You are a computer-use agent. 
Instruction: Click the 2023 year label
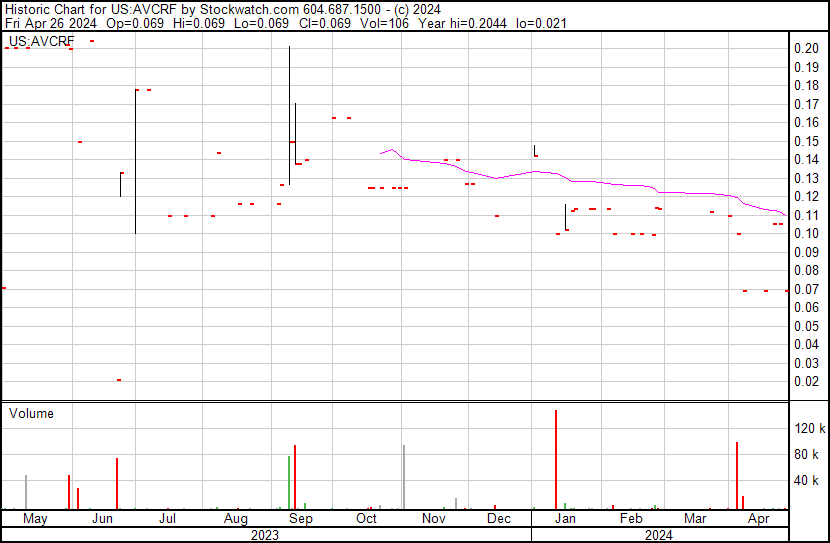click(x=265, y=535)
